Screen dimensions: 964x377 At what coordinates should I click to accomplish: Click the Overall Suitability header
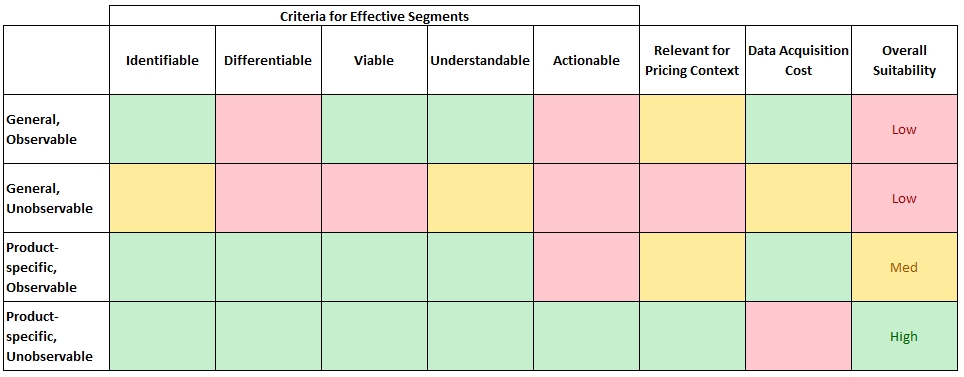904,60
